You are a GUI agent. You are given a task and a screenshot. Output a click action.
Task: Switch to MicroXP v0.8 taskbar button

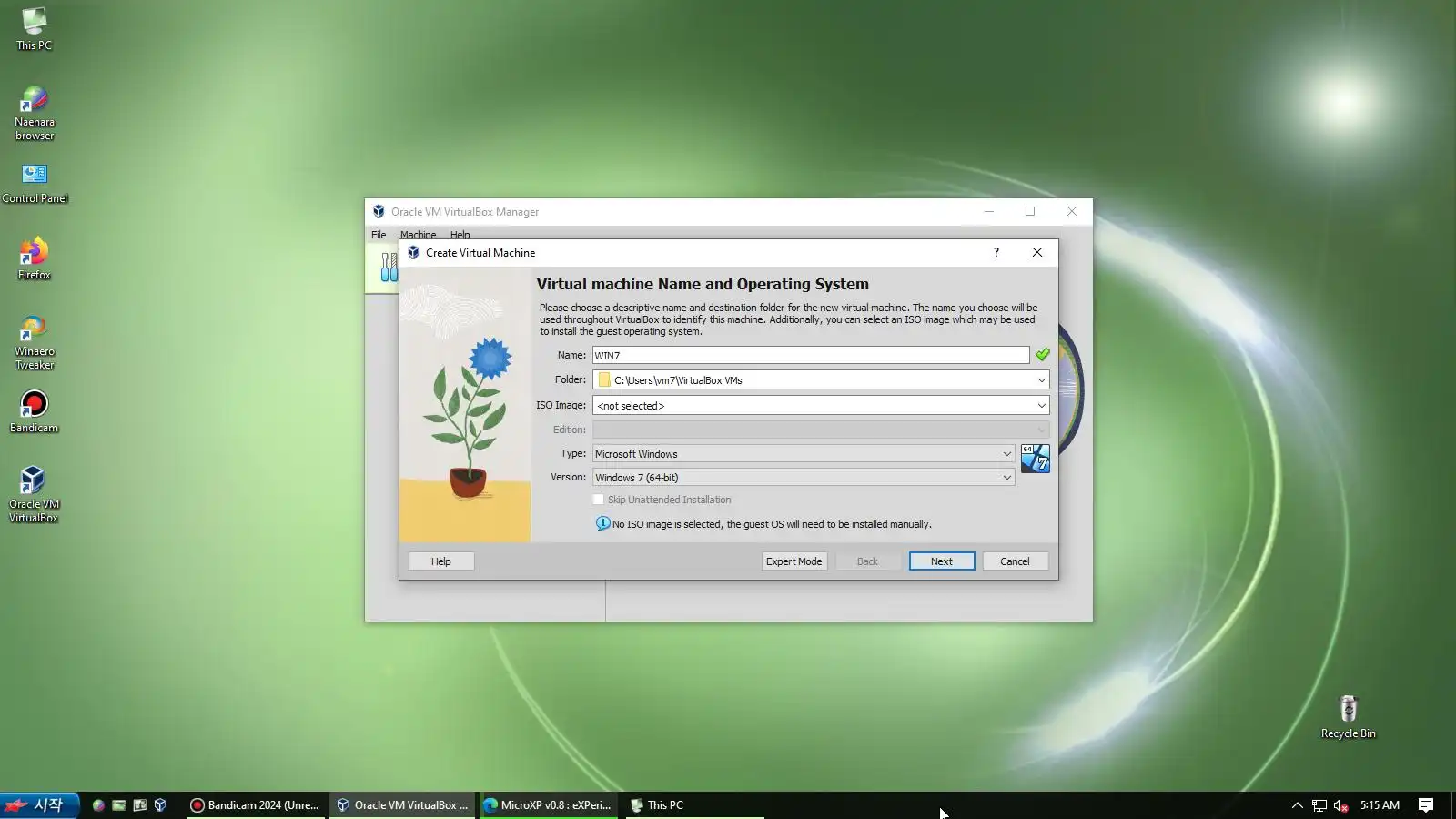[548, 805]
